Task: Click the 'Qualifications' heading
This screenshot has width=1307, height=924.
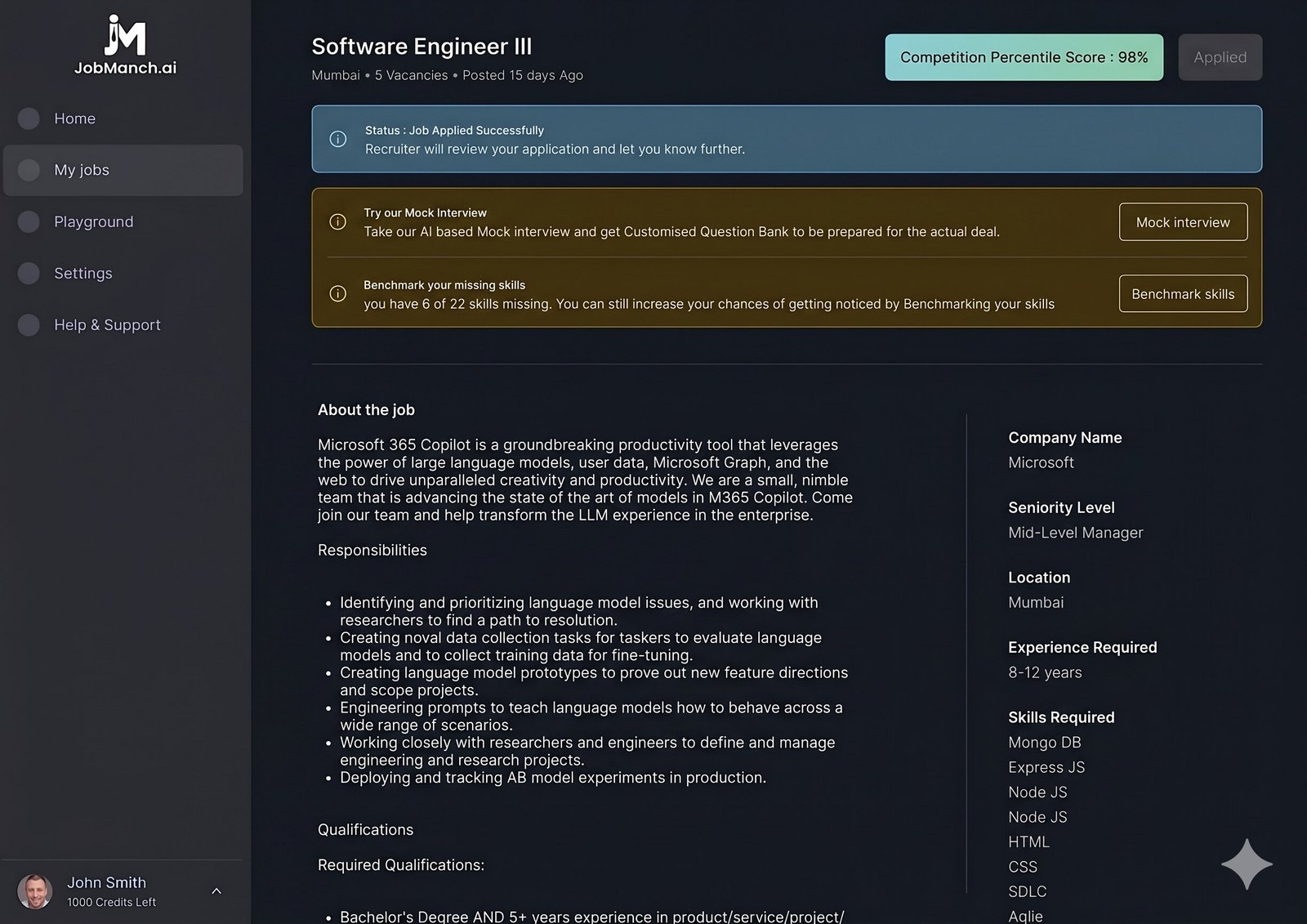Action: coord(365,829)
